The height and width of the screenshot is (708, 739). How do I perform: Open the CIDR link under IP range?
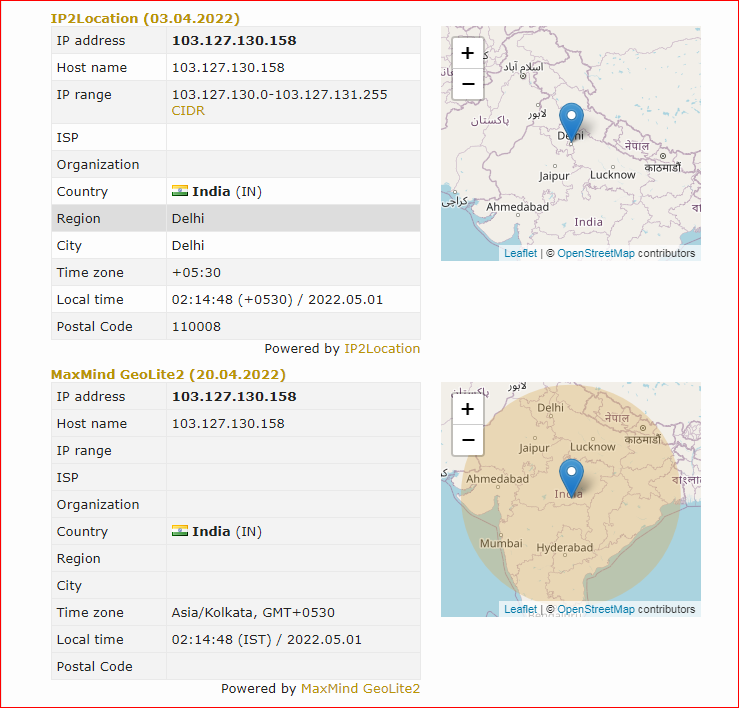188,111
